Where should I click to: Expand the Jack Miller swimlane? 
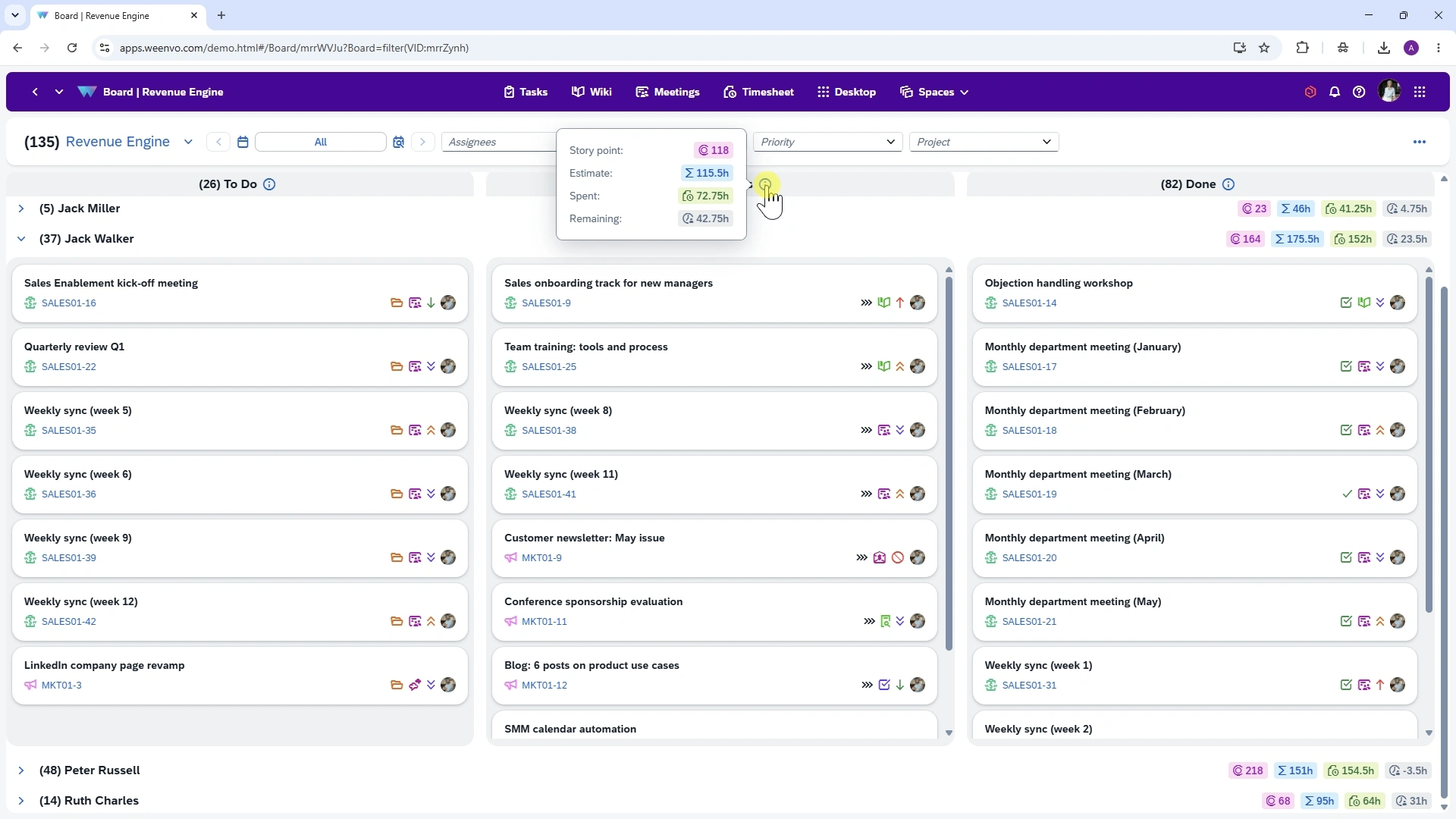(21, 209)
